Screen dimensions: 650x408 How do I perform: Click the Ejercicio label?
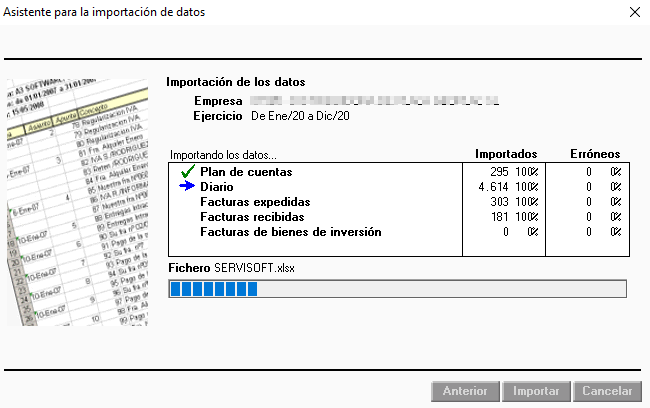point(218,116)
